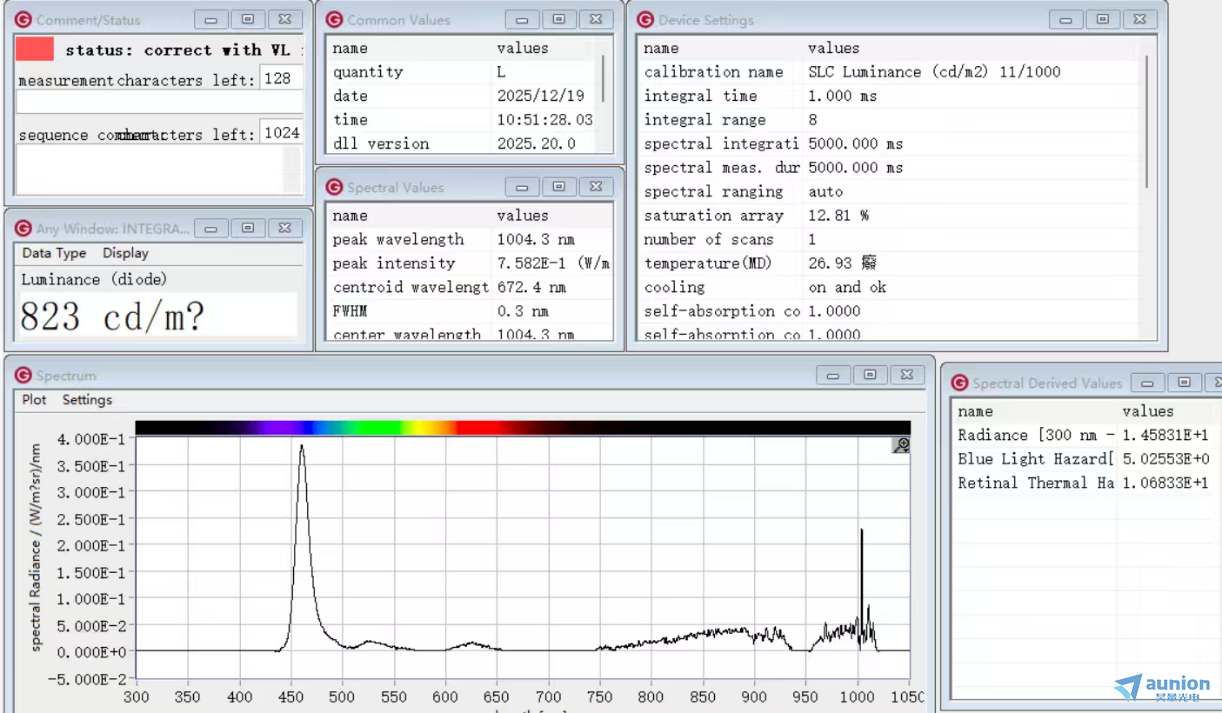Screen dimensions: 1222x713
Task: Open the Plot menu in the Spectrum window
Action: tap(34, 400)
